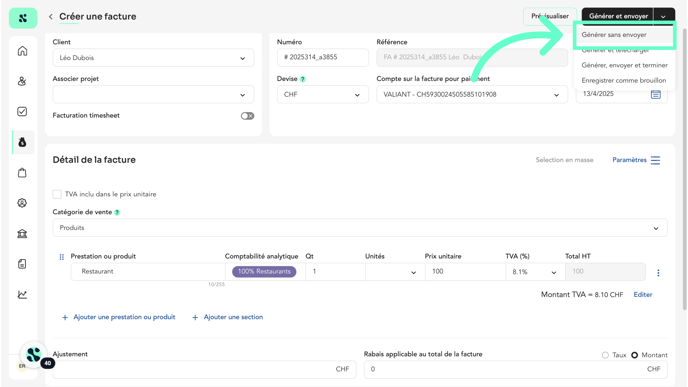Open the Associer projet dropdown
This screenshot has width=688, height=387.
pos(153,95)
